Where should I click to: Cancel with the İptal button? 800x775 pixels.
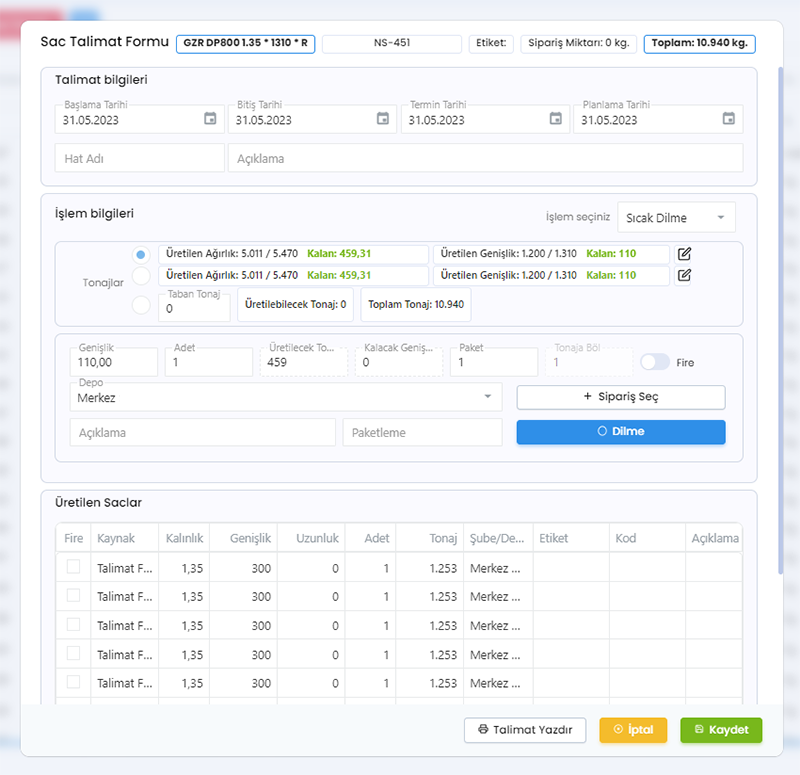pos(633,730)
